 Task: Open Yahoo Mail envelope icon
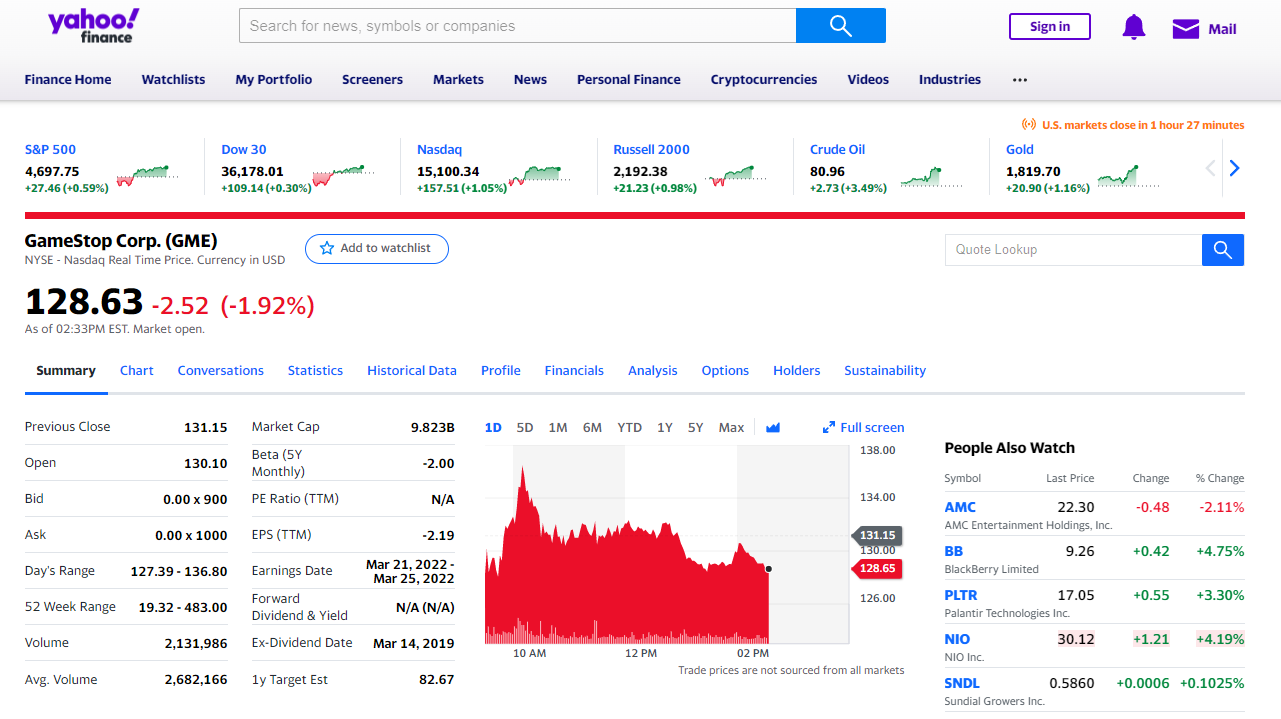pyautogui.click(x=1186, y=29)
